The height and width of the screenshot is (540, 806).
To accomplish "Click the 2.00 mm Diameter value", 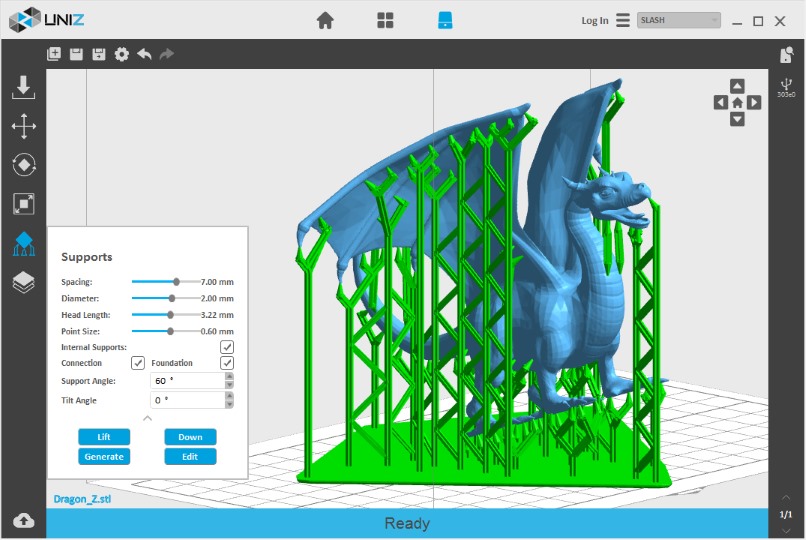I will point(217,299).
